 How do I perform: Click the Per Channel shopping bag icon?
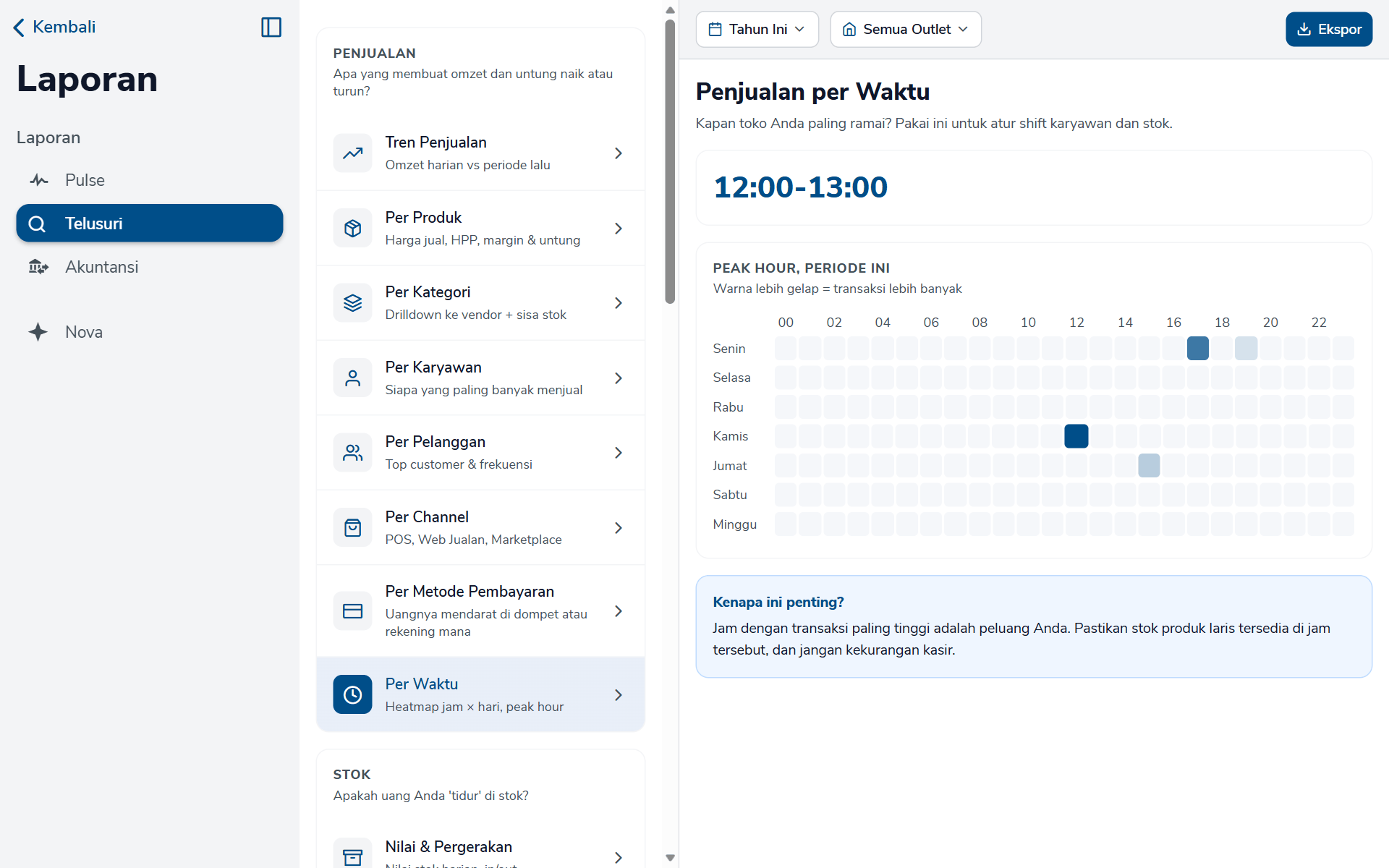click(352, 528)
